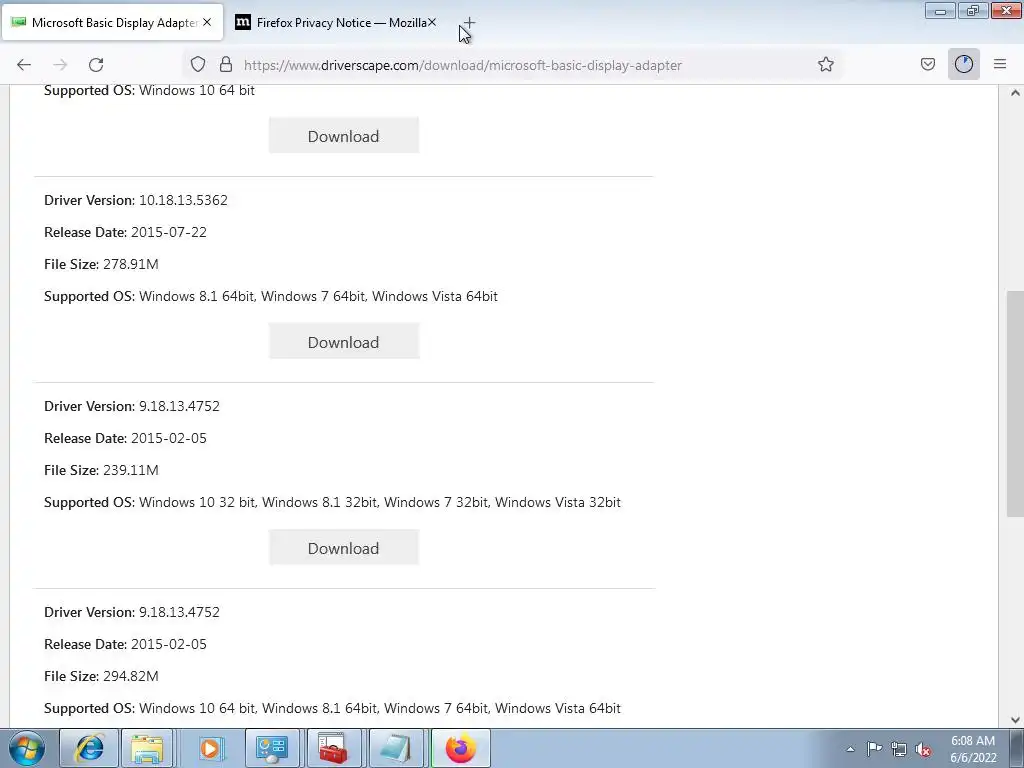The image size is (1024, 768).
Task: Switch to Microsoft Basic Display Adapter tab
Action: (112, 23)
